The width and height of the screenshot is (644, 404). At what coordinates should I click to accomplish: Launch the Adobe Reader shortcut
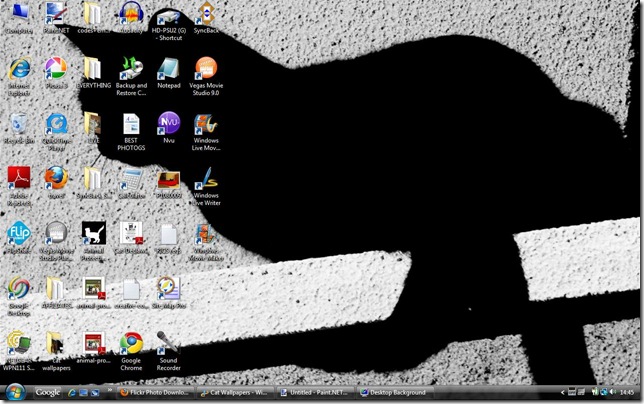19,186
